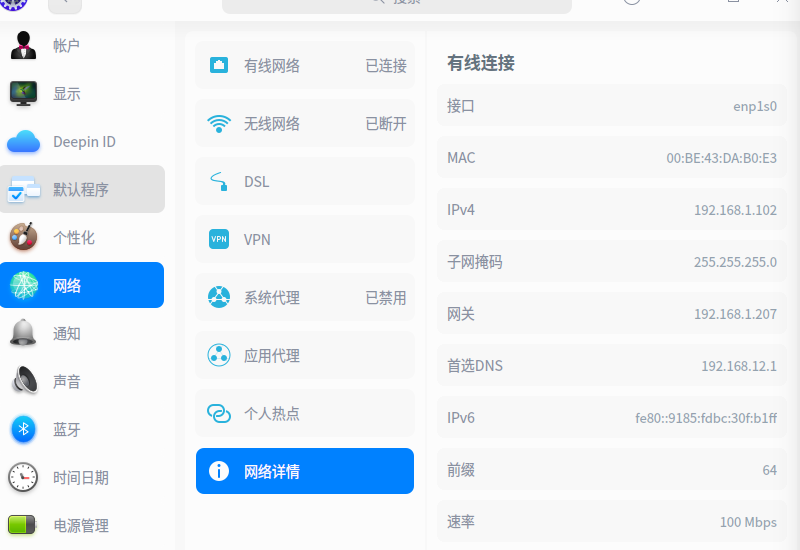Click the 无线网络 Wi-Fi icon
800x550 pixels.
coord(219,123)
